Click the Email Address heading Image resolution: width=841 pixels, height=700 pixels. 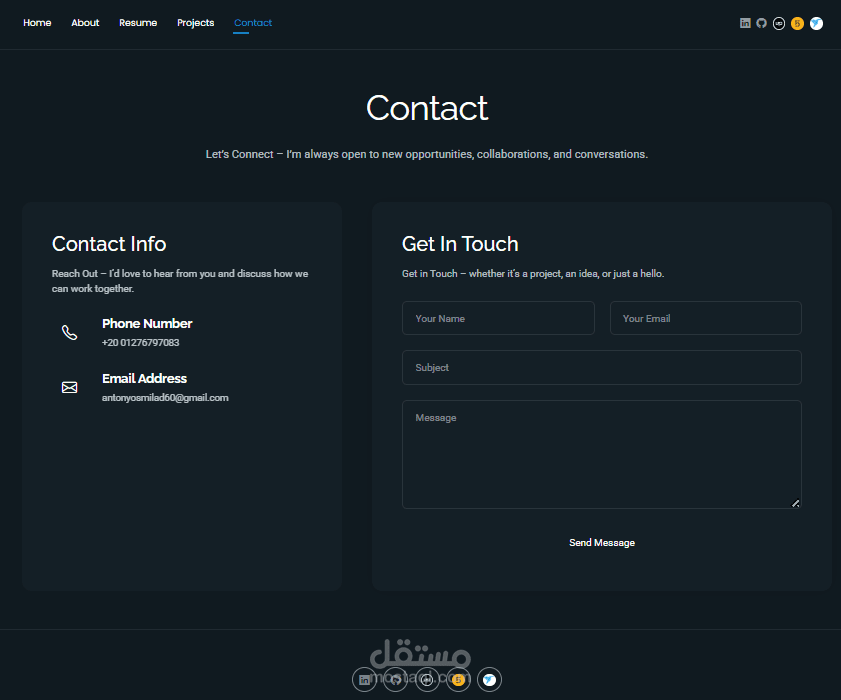pyautogui.click(x=144, y=378)
